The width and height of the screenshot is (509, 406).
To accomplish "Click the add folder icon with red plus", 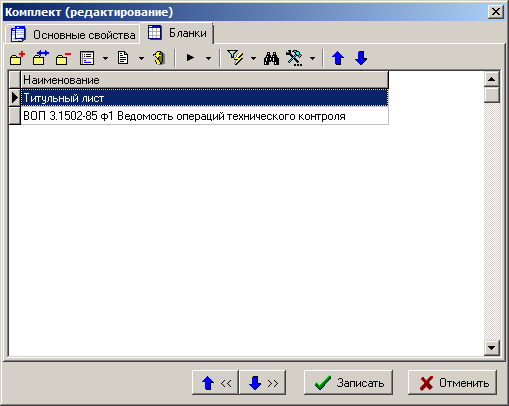I will coord(17,58).
